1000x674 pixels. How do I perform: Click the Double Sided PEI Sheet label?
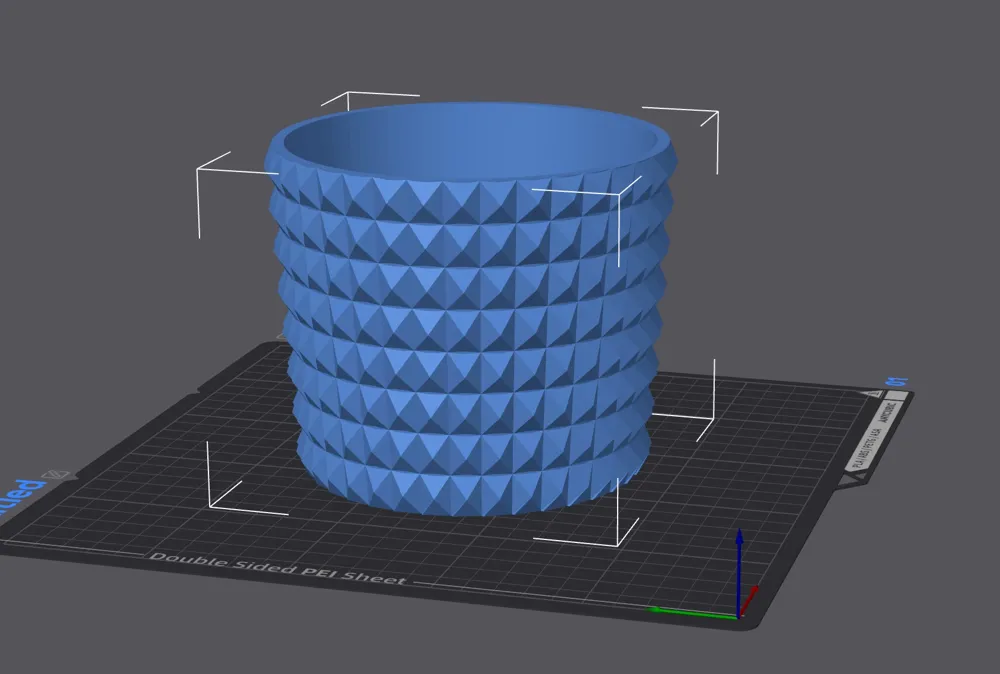277,568
